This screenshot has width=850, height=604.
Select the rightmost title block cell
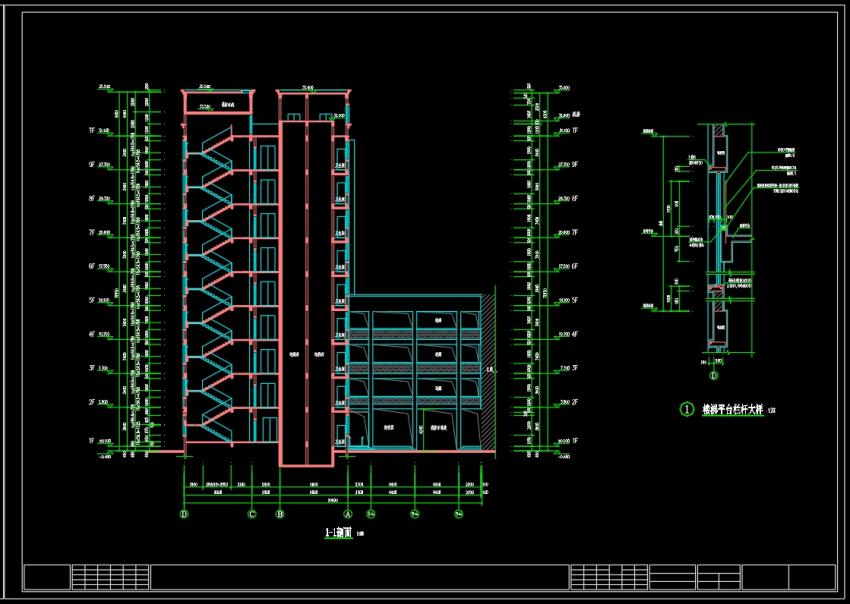812,577
